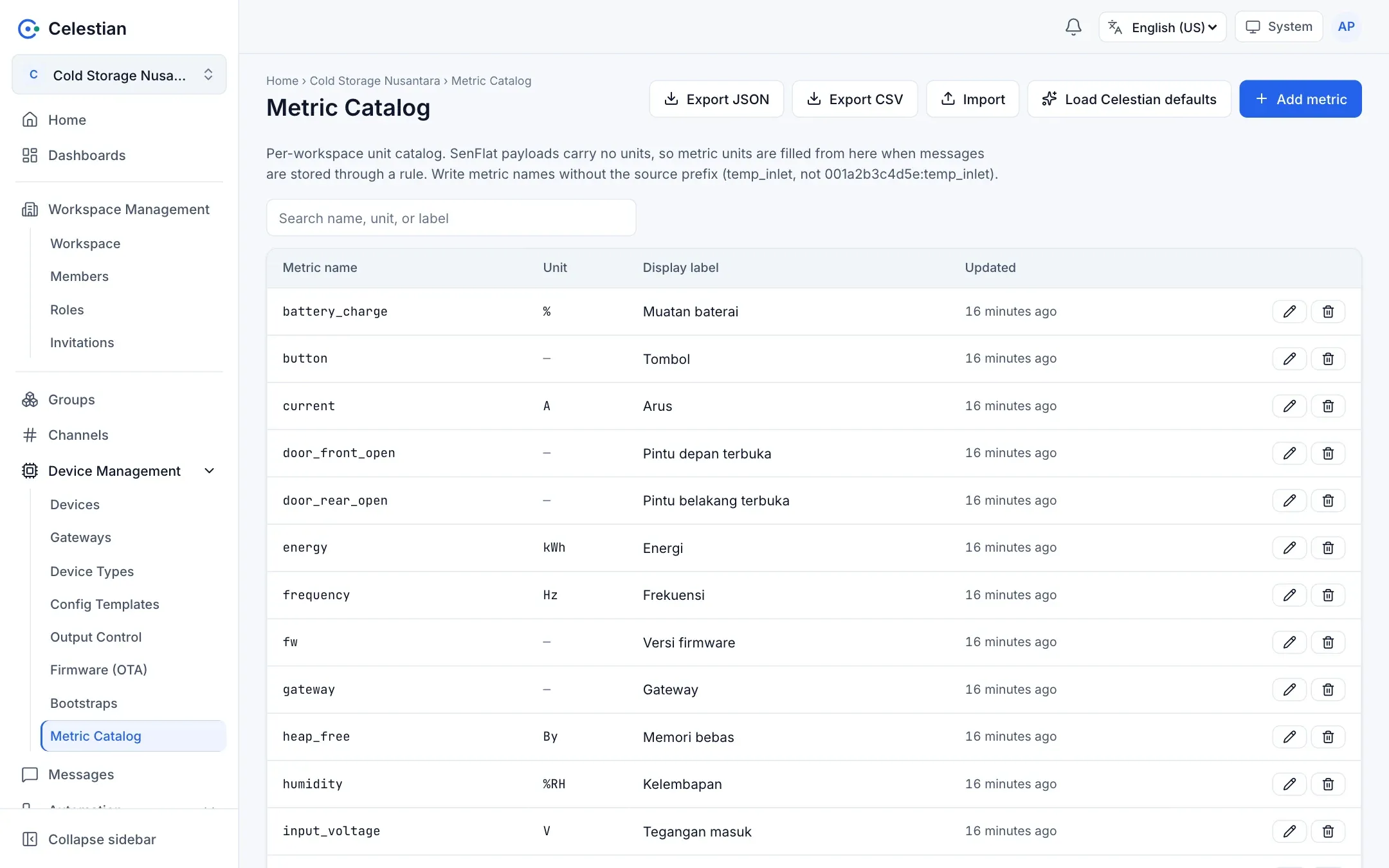Click the Metric name column header
The image size is (1389, 868).
[320, 268]
